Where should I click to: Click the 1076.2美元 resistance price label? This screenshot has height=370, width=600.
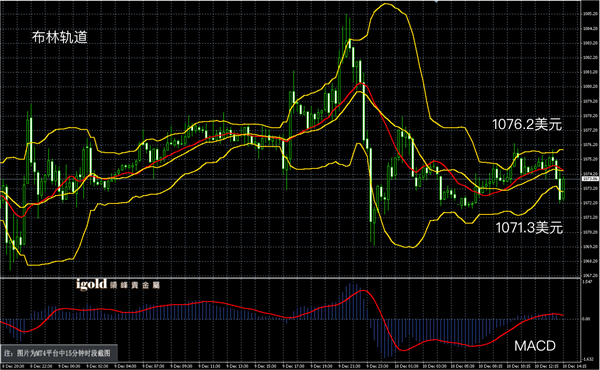tap(527, 124)
